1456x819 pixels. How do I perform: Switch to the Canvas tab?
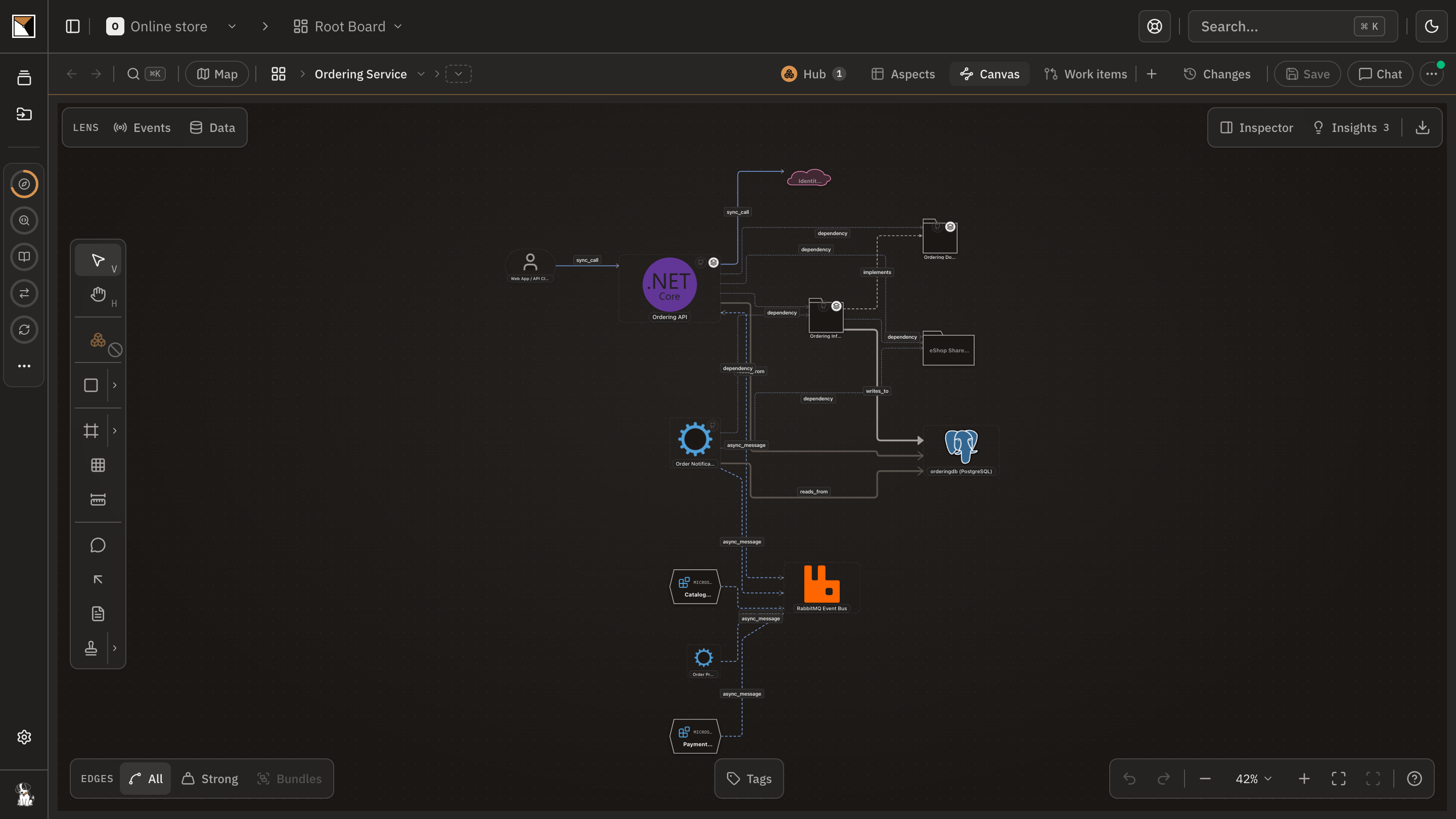pos(990,74)
